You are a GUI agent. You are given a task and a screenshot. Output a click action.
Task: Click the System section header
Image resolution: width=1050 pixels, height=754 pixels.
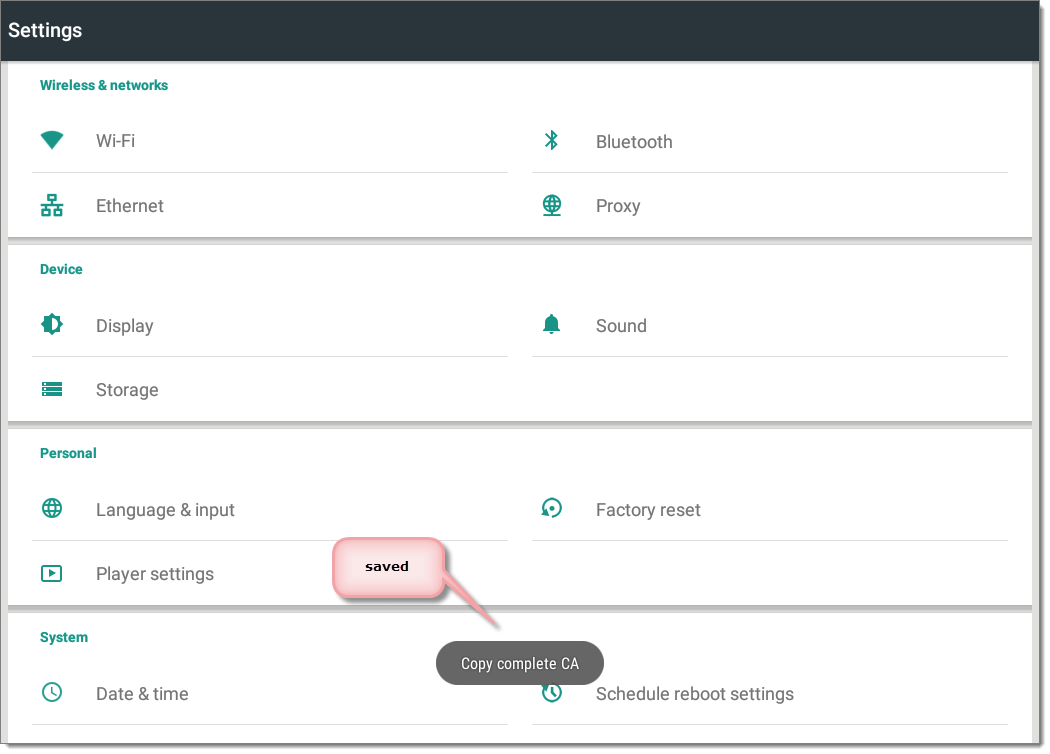pos(64,637)
